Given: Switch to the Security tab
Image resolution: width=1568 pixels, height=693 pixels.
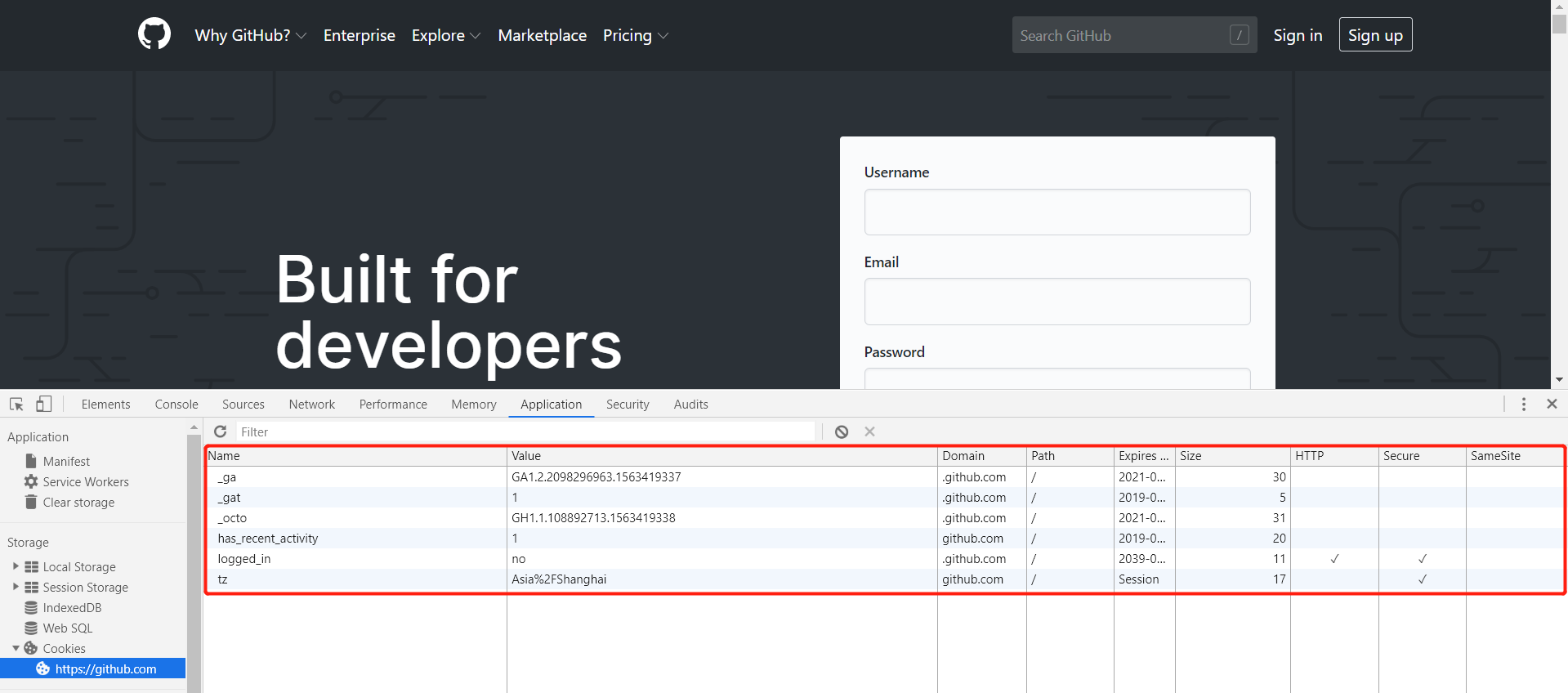Looking at the screenshot, I should (x=628, y=404).
